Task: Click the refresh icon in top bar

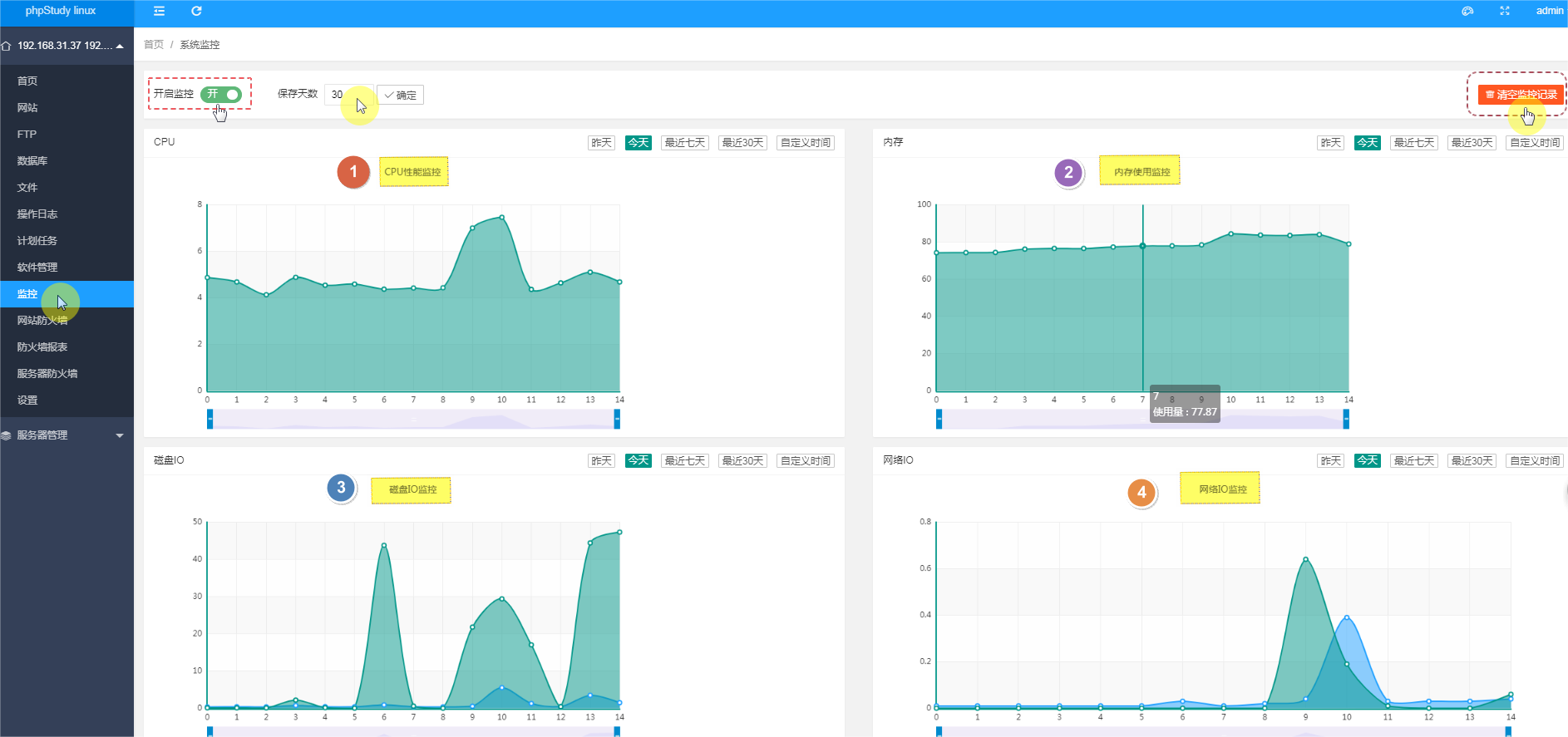Action: coord(196,11)
